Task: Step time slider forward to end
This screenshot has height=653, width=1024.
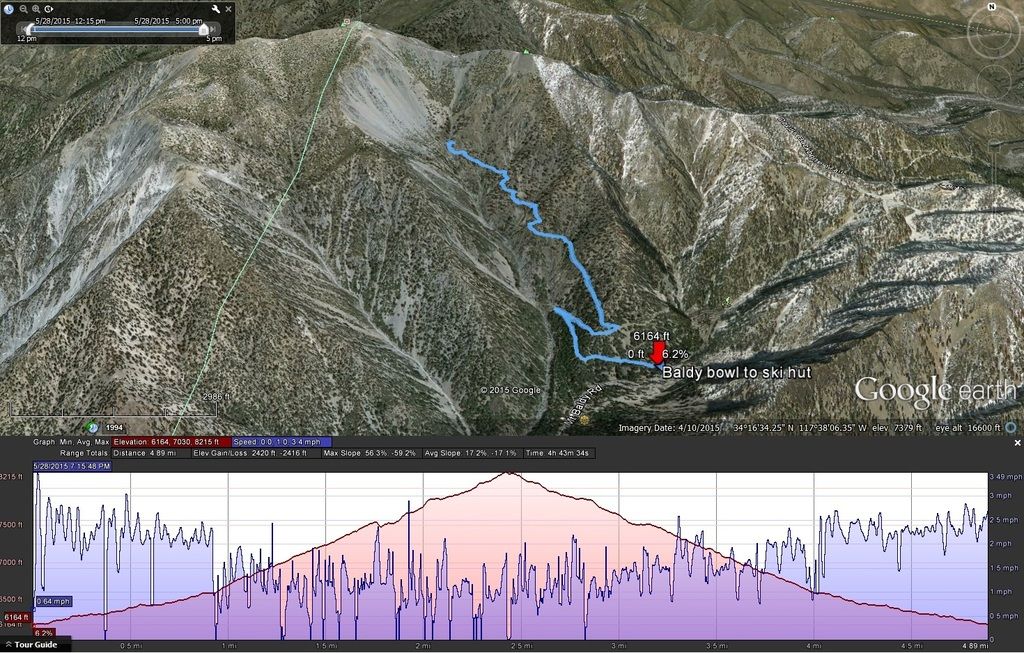Action: tap(213, 29)
